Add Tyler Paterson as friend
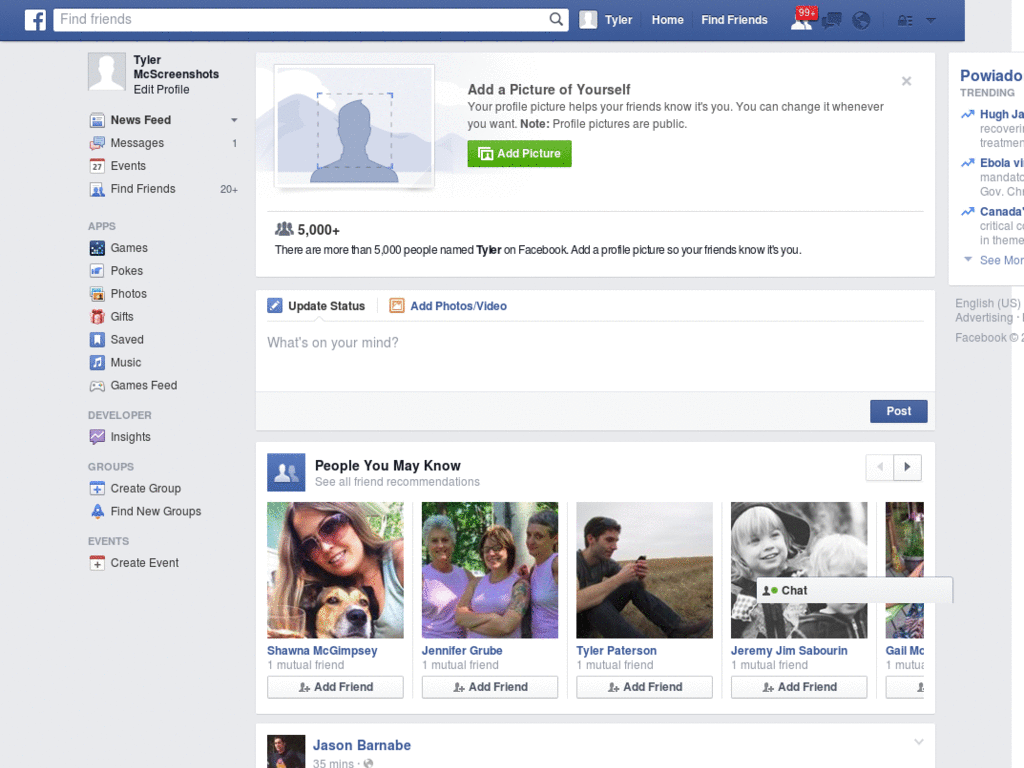 pos(645,687)
